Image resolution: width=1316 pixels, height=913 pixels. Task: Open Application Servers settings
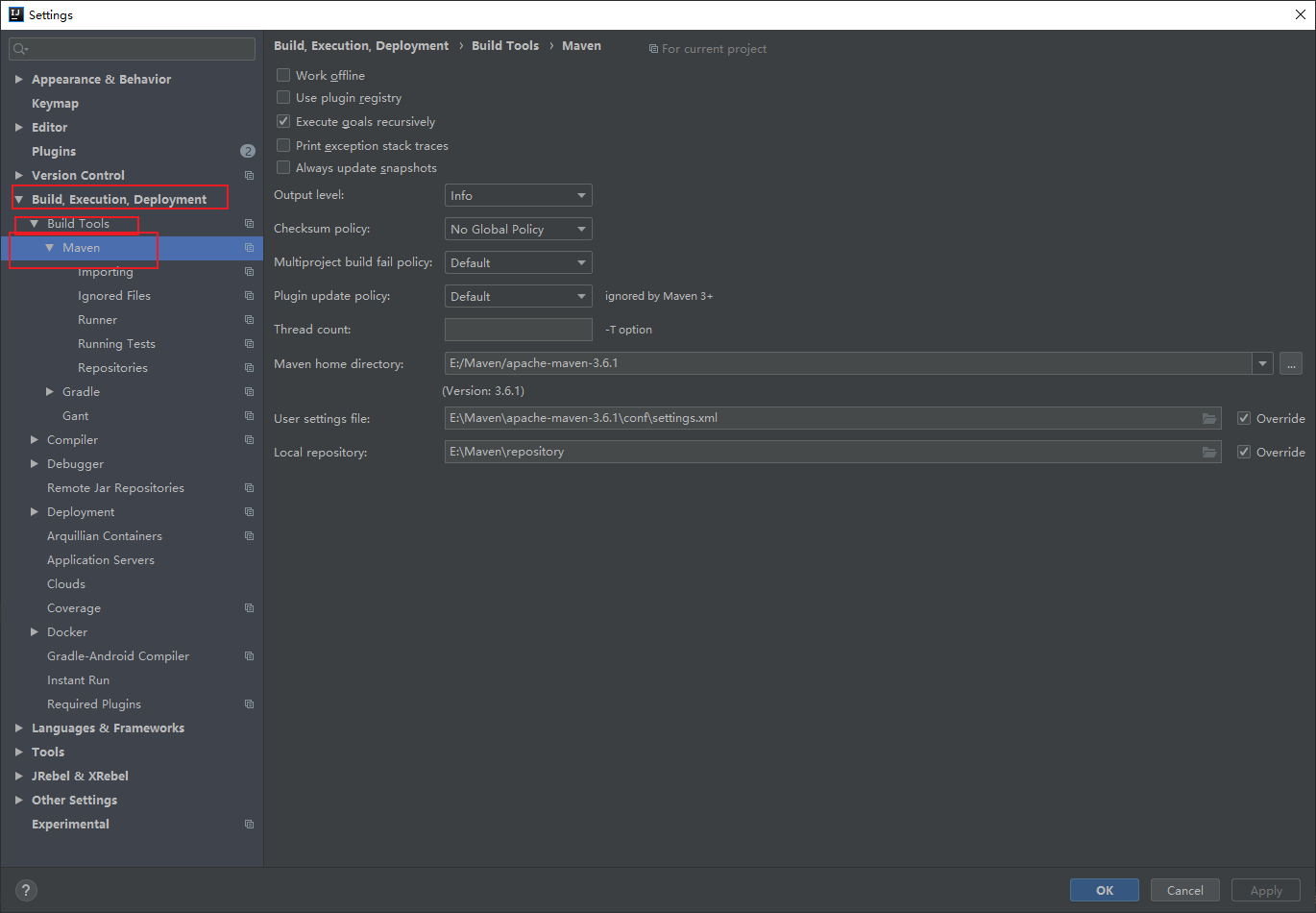pyautogui.click(x=101, y=560)
